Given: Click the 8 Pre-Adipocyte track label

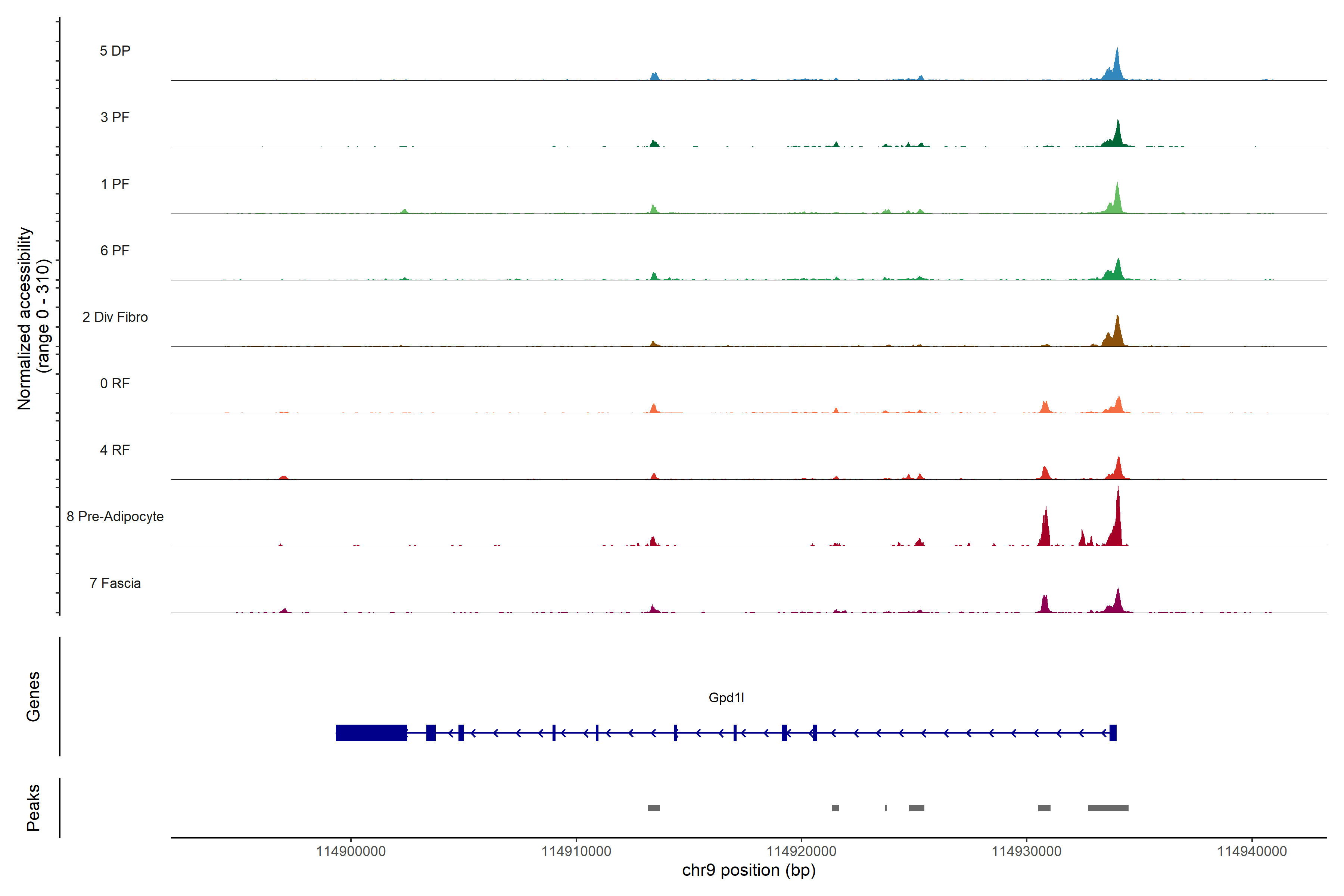Looking at the screenshot, I should tap(115, 517).
